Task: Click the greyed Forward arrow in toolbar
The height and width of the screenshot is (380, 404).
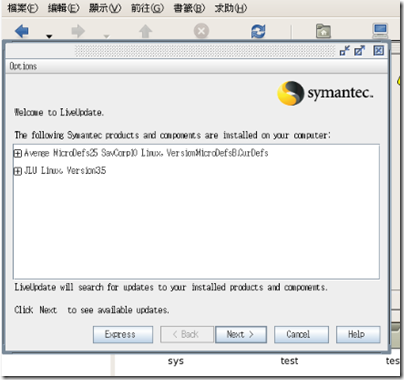Action: [78, 31]
